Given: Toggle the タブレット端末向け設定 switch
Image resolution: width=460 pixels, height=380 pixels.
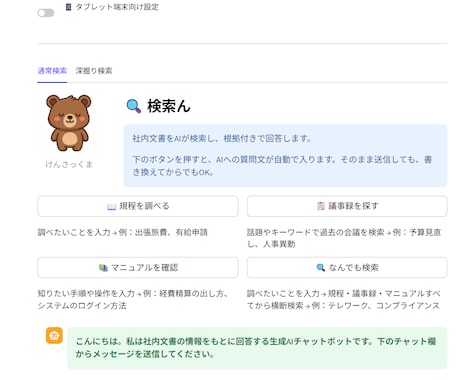Looking at the screenshot, I should click(x=46, y=13).
